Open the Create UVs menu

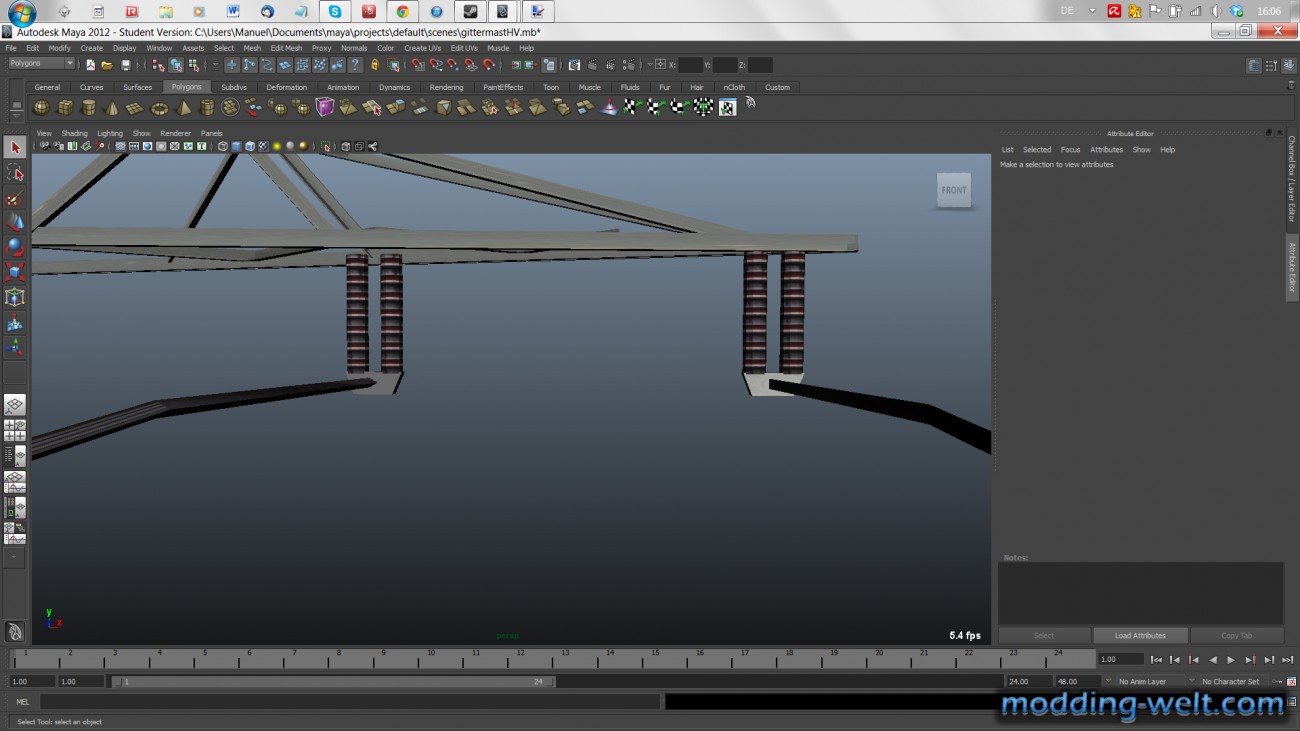[422, 48]
